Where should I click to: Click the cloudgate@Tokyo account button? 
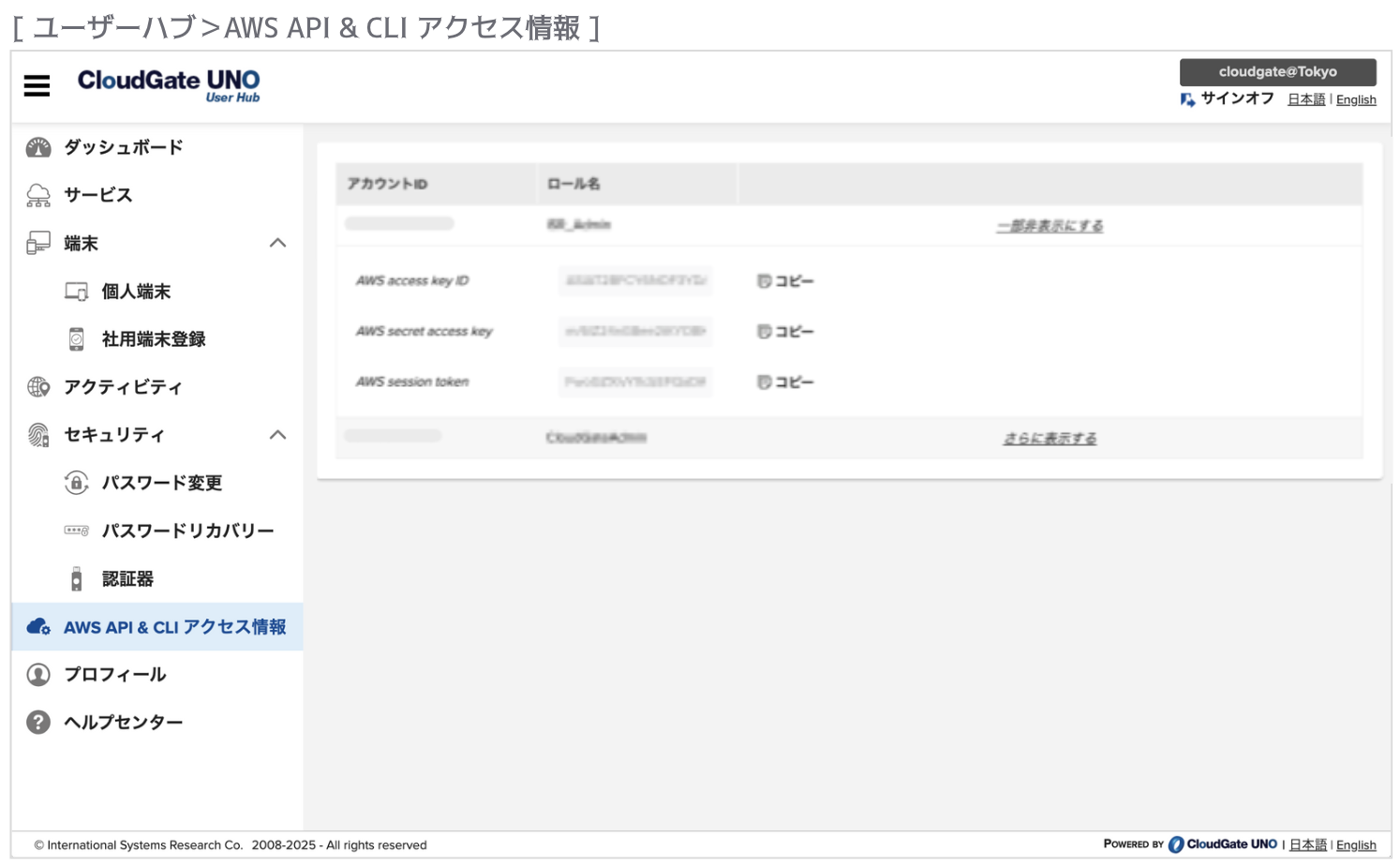coord(1278,72)
